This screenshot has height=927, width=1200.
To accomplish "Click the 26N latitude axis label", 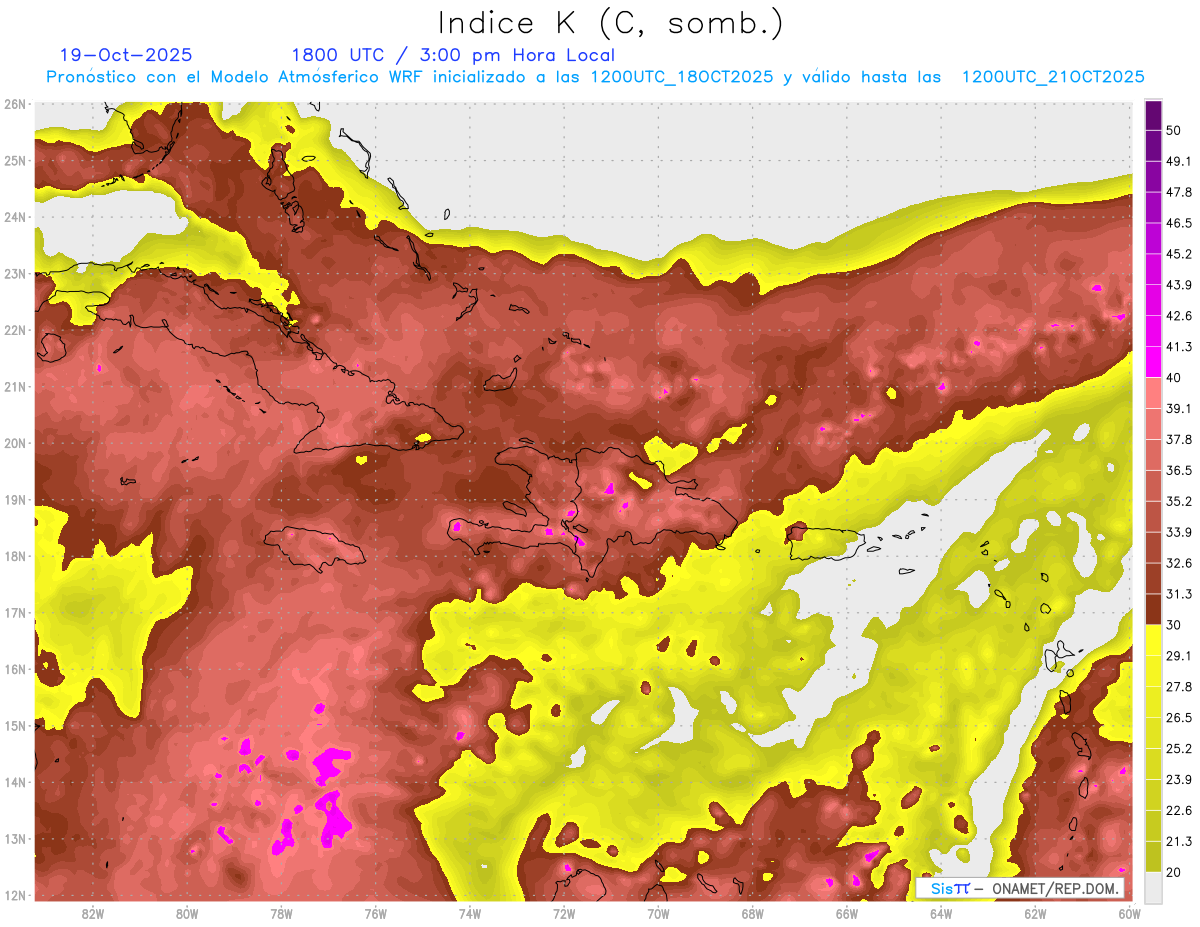I will (15, 104).
